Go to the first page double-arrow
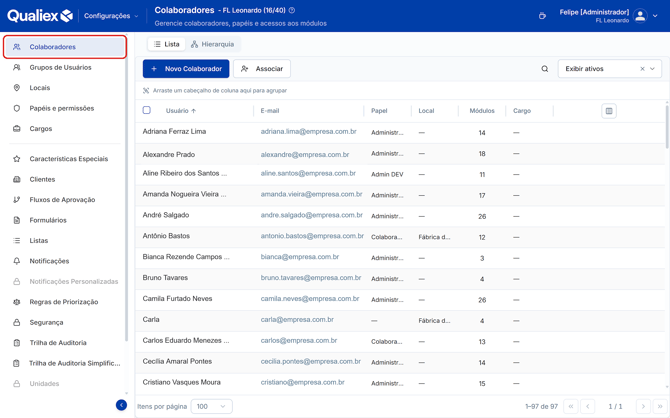The height and width of the screenshot is (418, 670). tap(571, 406)
